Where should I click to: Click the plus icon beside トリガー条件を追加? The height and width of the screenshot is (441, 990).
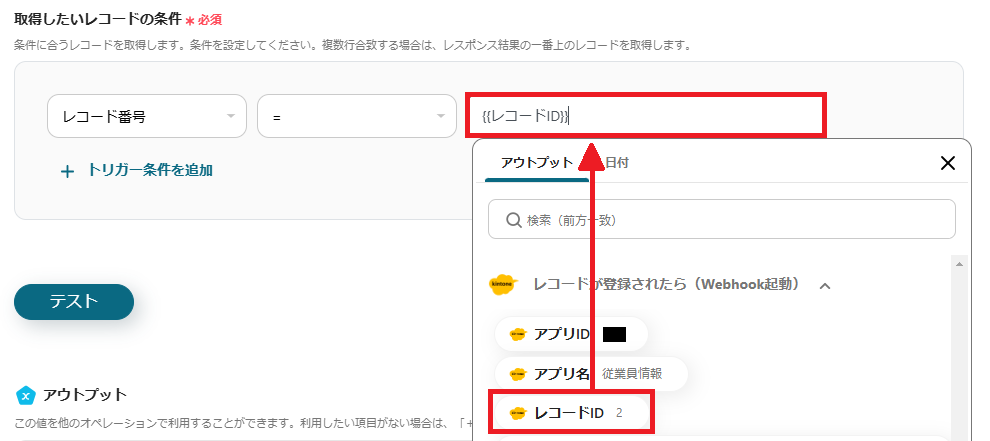tap(68, 171)
